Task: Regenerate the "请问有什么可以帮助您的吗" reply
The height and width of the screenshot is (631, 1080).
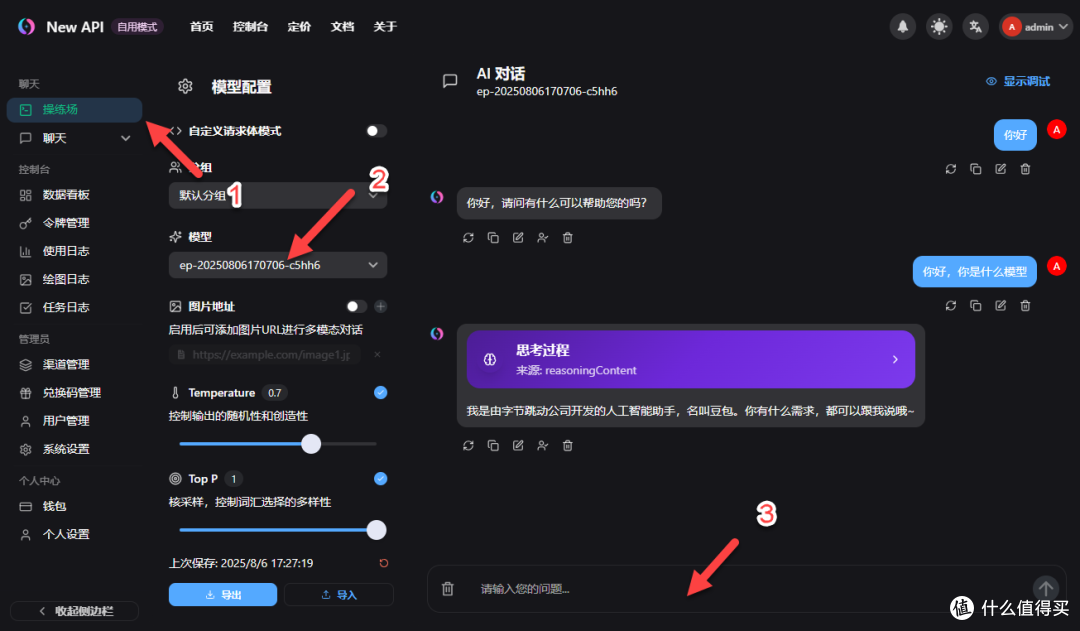Action: tap(468, 238)
